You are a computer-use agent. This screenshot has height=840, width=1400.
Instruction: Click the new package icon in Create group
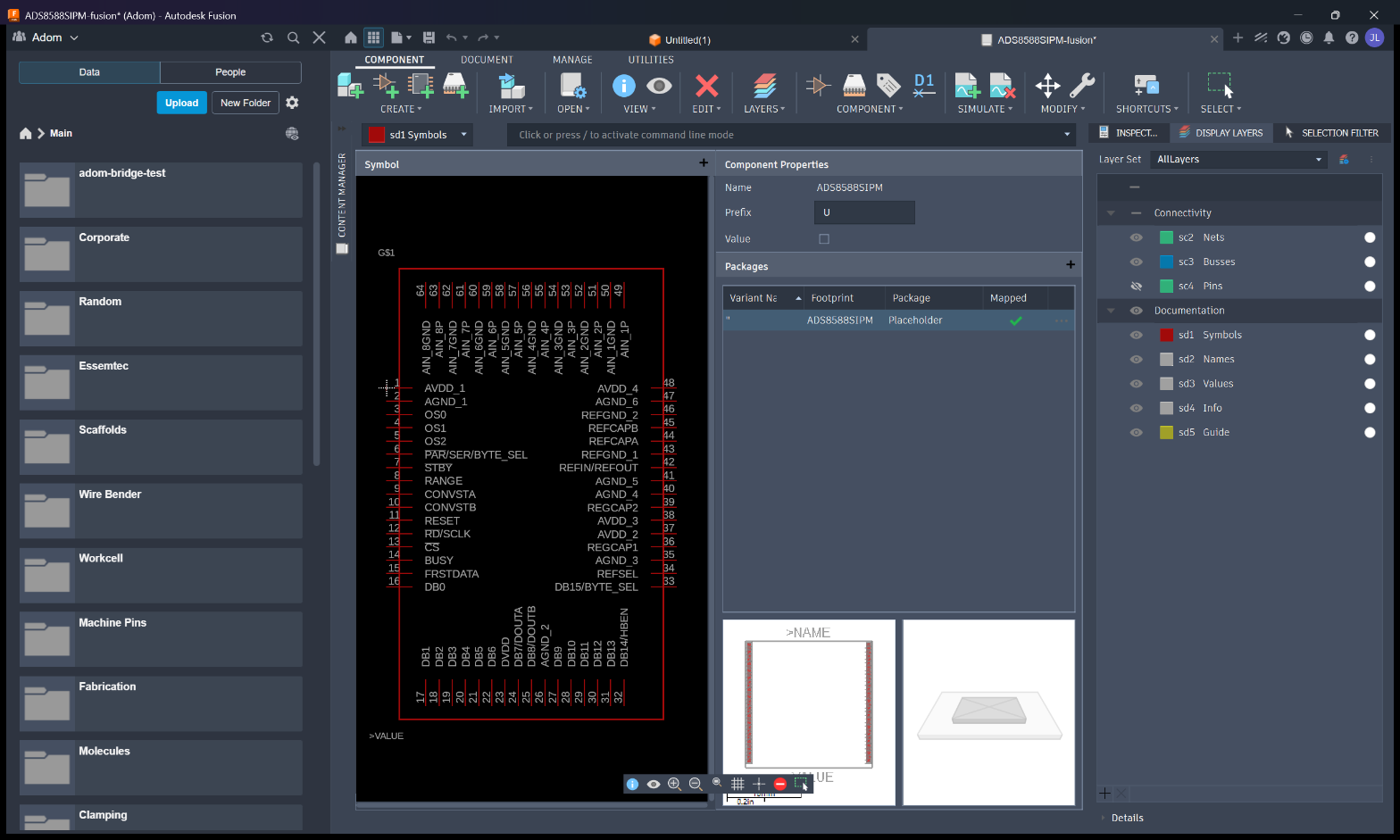click(x=455, y=86)
